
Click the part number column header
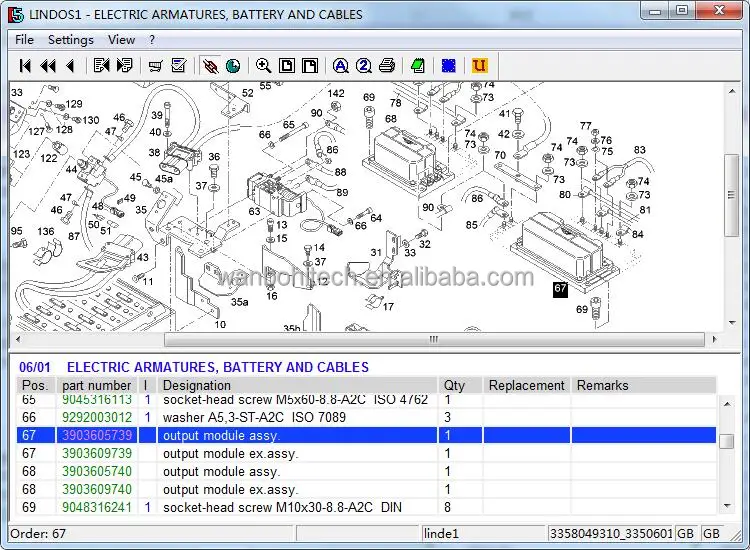pyautogui.click(x=96, y=385)
